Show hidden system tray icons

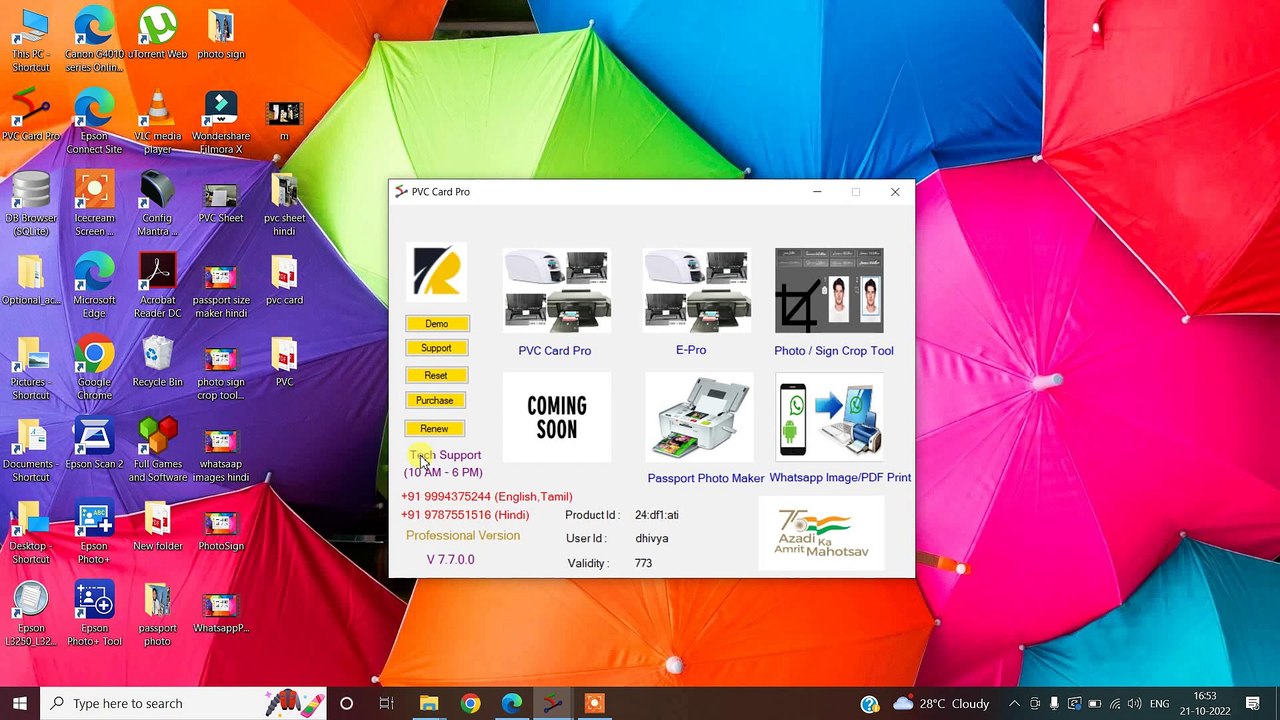click(x=1014, y=704)
